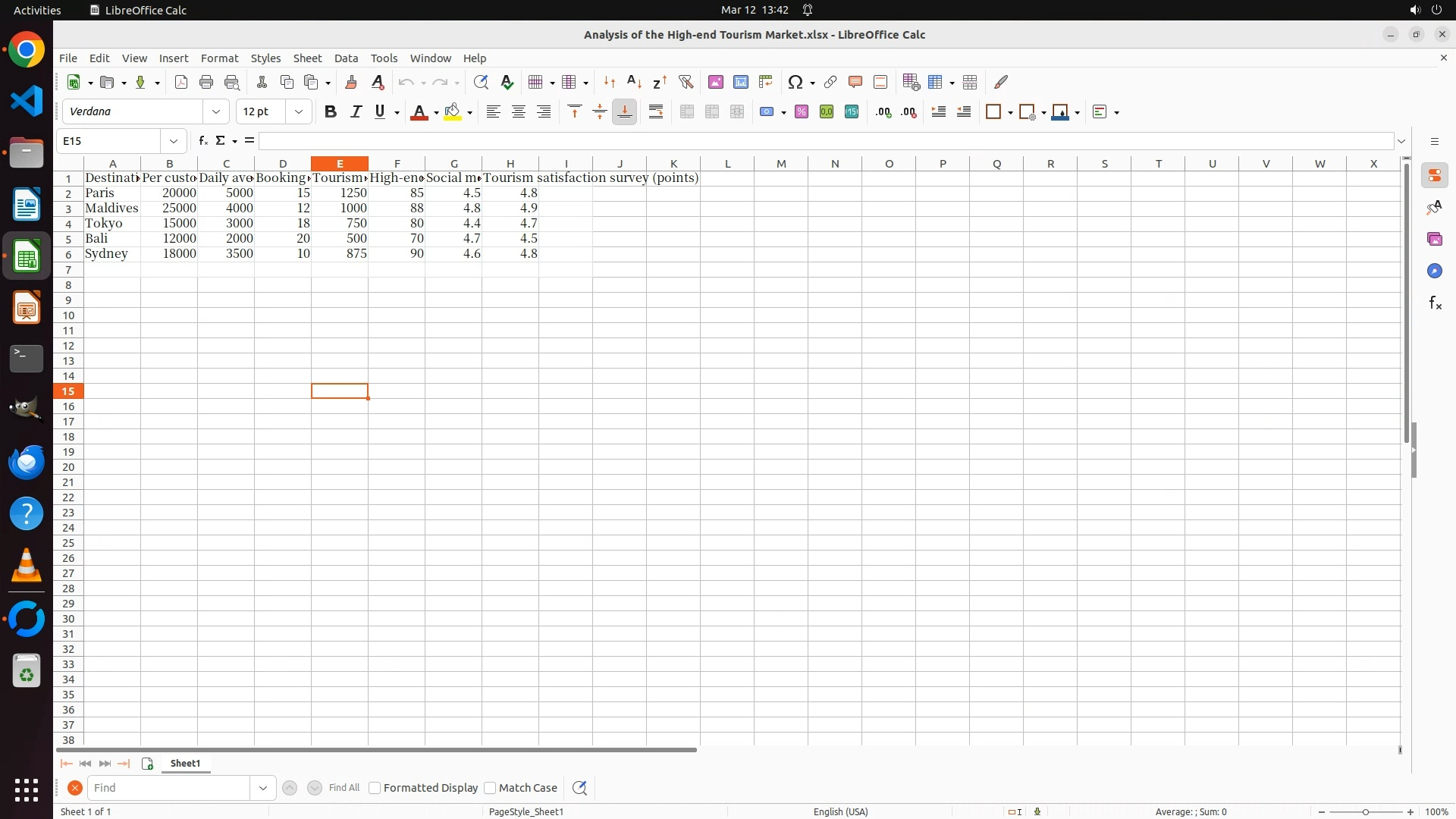Click into the Find text field

coord(168,788)
